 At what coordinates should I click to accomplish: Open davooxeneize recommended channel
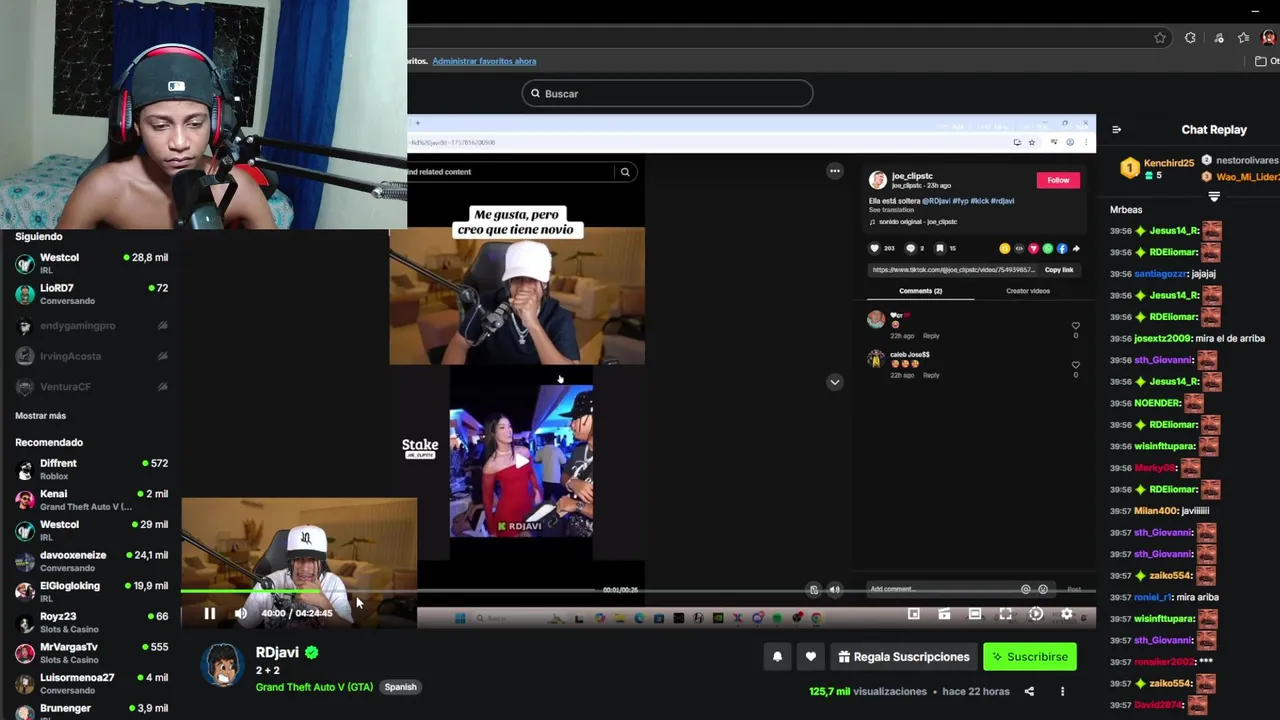(92, 561)
